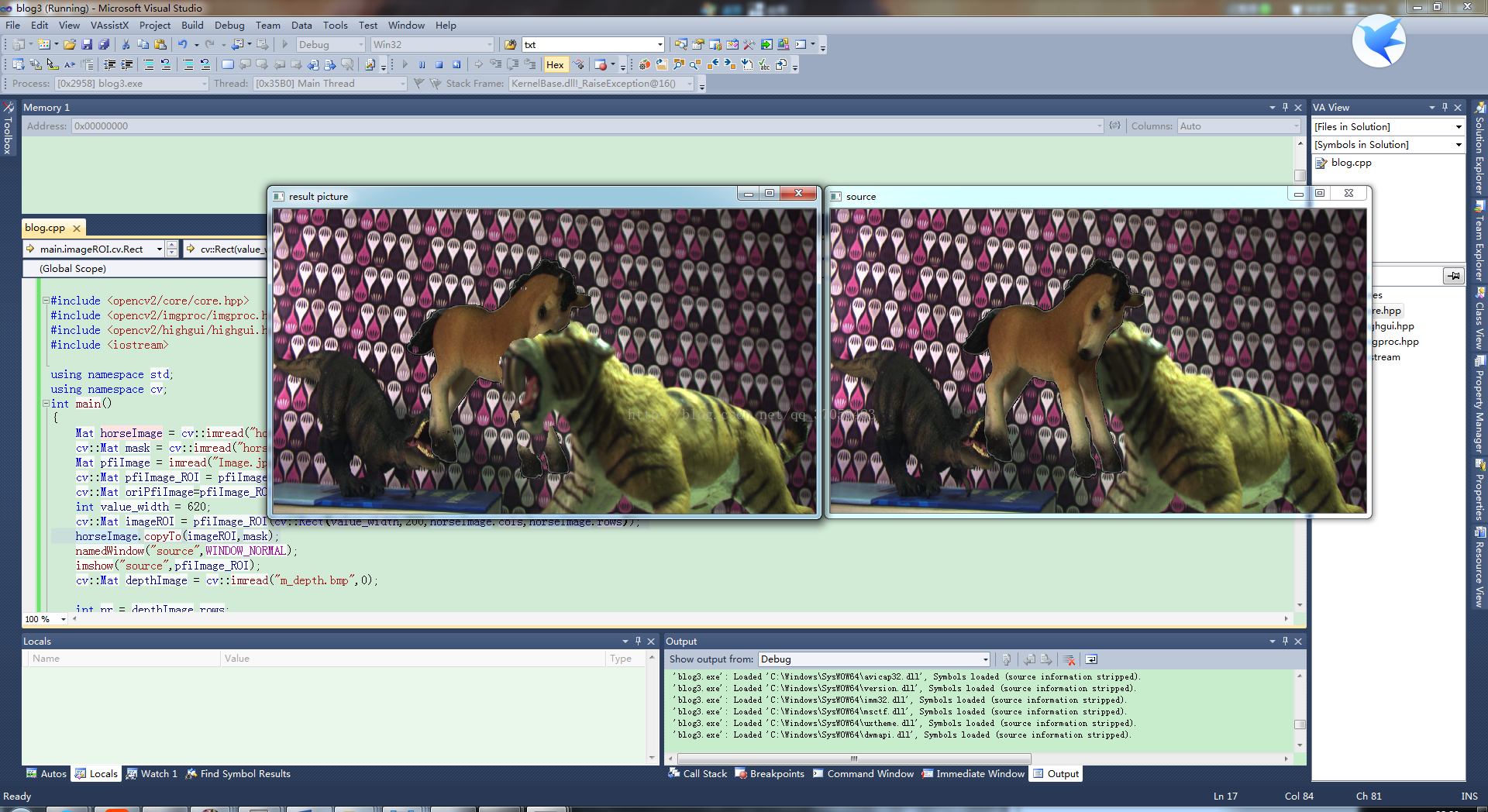Screen dimensions: 1488x812
Task: Click the Stop Debugging square icon
Action: [x=439, y=65]
